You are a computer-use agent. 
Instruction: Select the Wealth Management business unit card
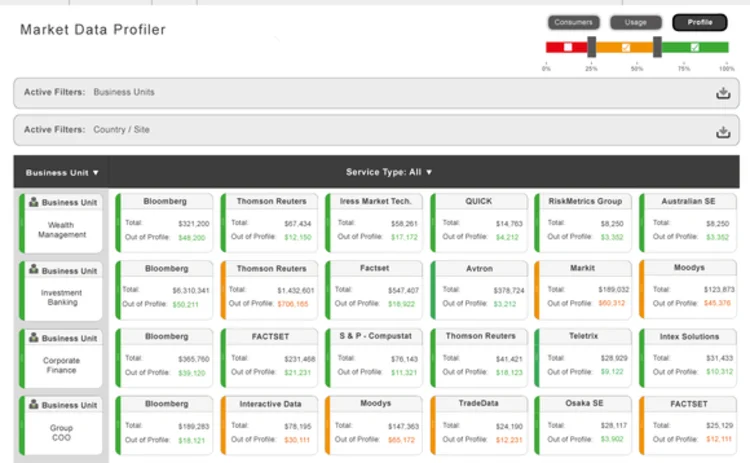pos(61,223)
